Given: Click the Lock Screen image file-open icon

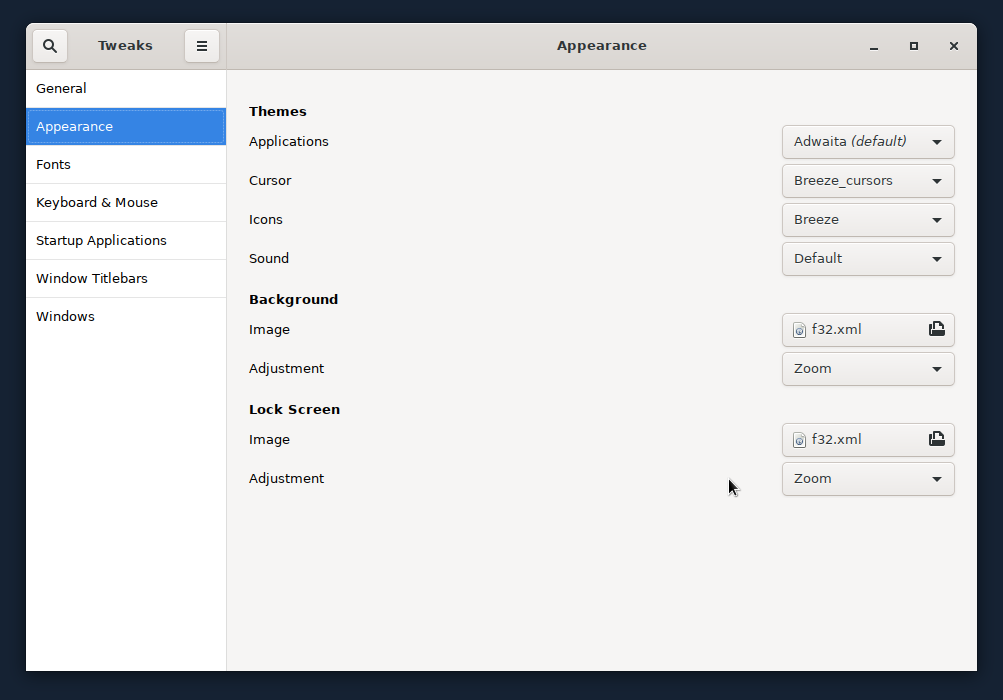Looking at the screenshot, I should [x=936, y=440].
